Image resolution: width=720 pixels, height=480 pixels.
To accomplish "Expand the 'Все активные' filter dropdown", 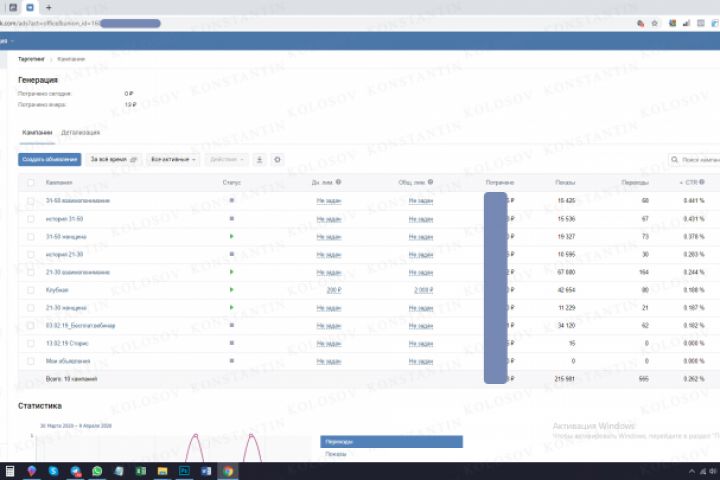I will pyautogui.click(x=173, y=159).
